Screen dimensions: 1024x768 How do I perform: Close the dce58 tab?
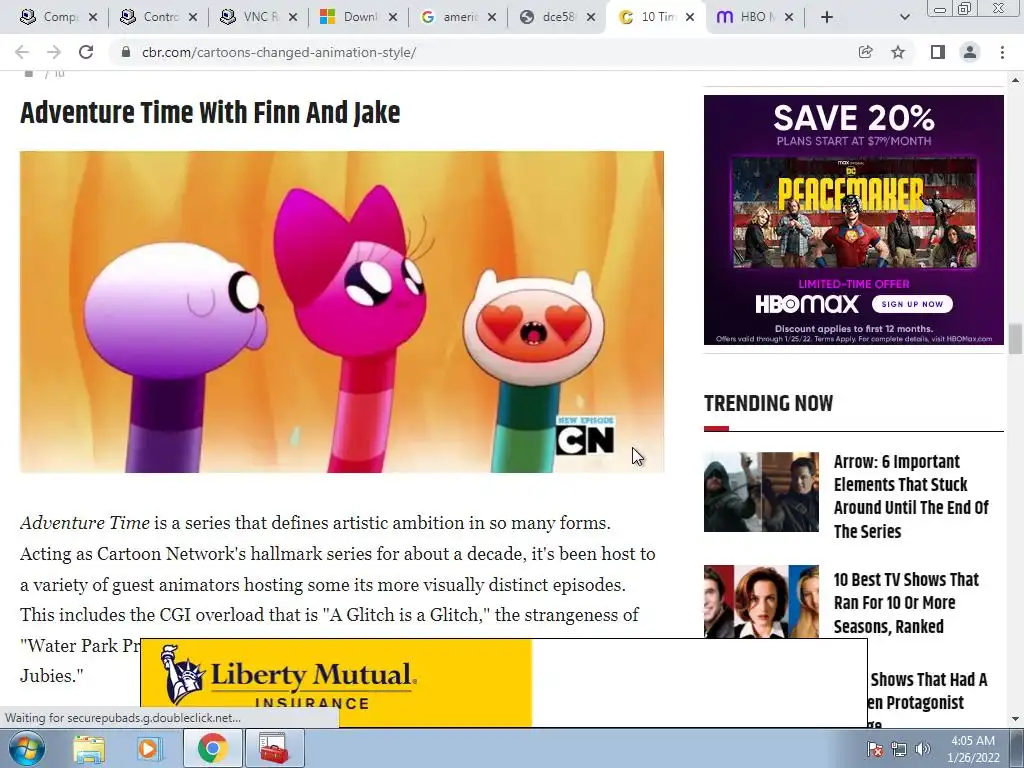[x=591, y=18]
